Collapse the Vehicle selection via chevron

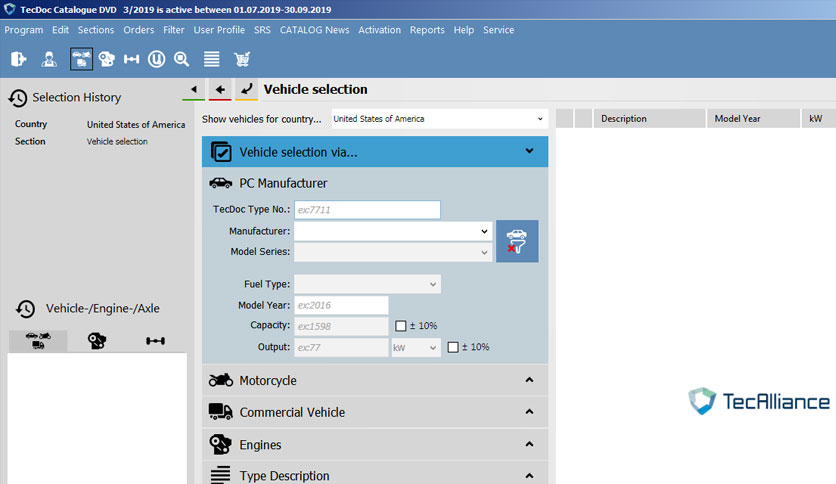[x=529, y=151]
